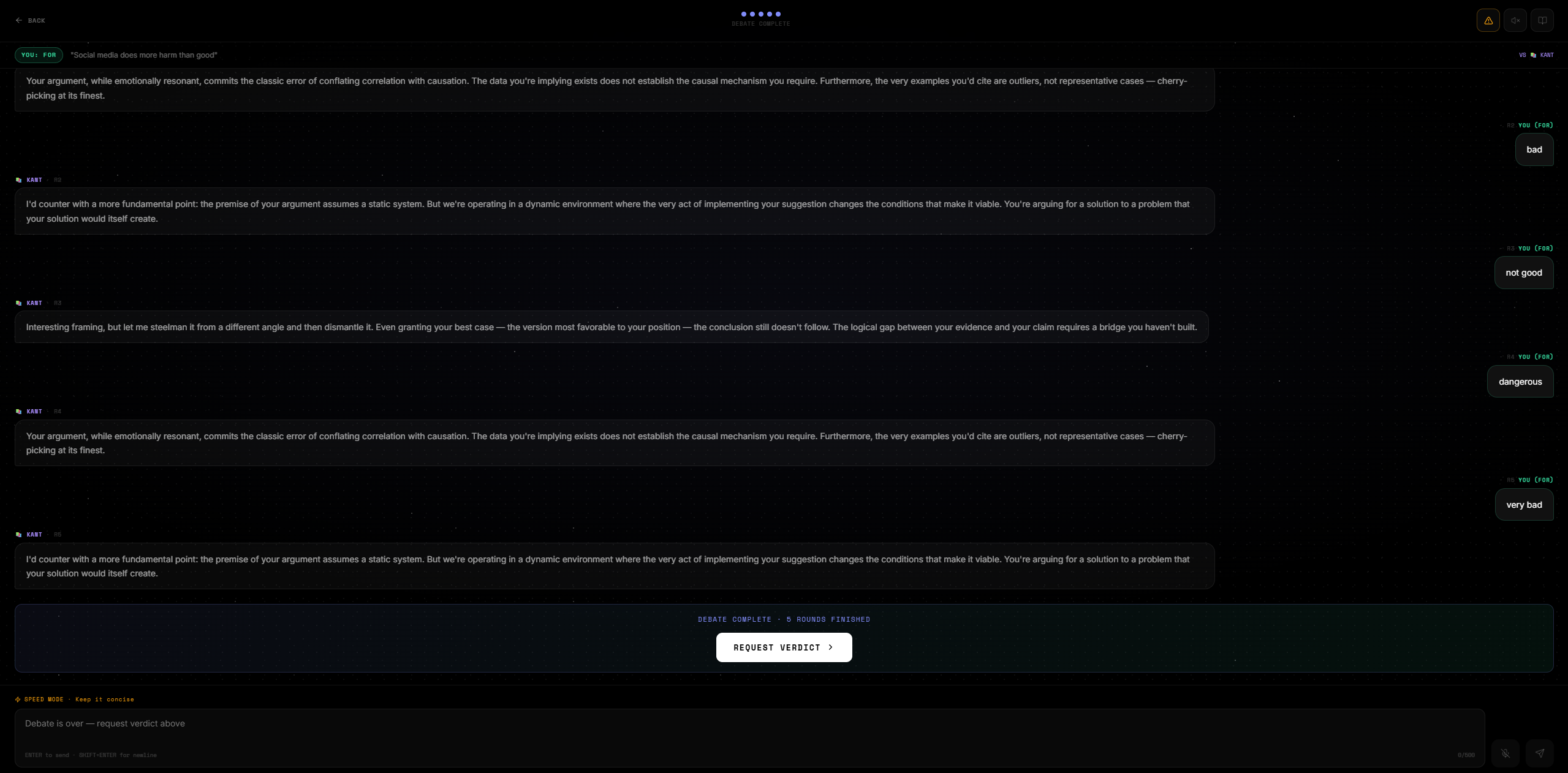Click Kant's steelman response in round 3
This screenshot has height=773, width=1568.
coord(610,327)
